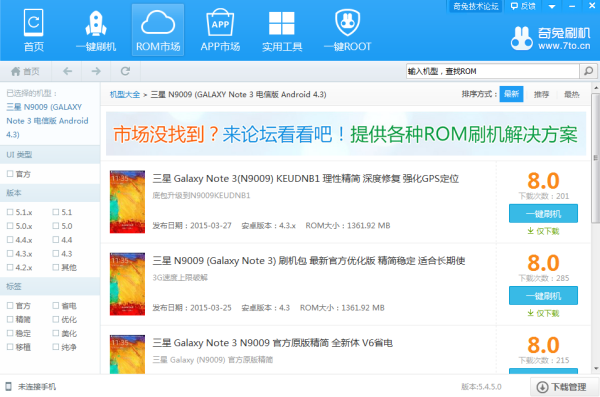Tick the 官方 checkbox under UI 类型
This screenshot has height=397, width=600.
tap(10, 174)
